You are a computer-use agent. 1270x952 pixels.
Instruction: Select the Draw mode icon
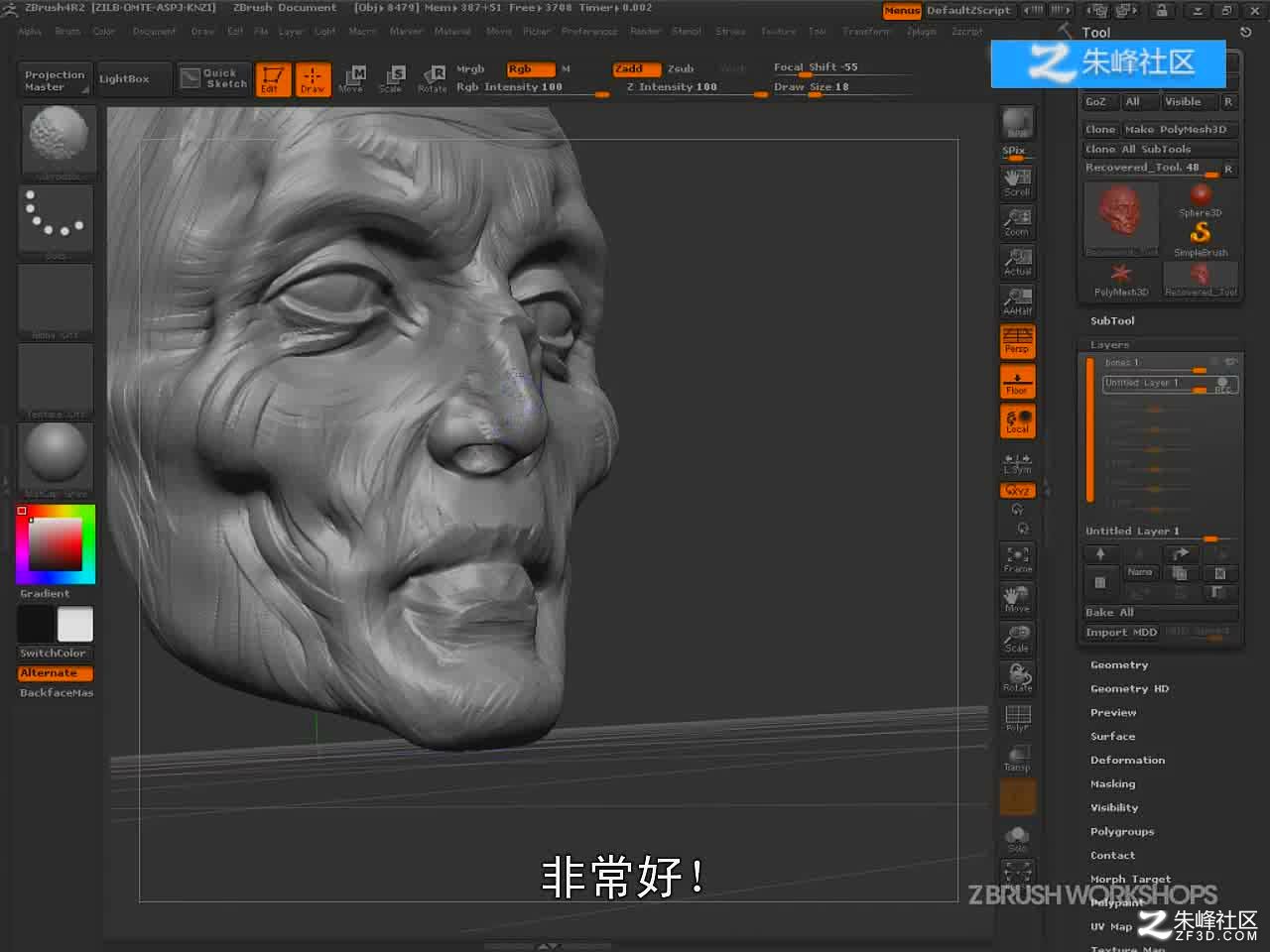click(313, 78)
